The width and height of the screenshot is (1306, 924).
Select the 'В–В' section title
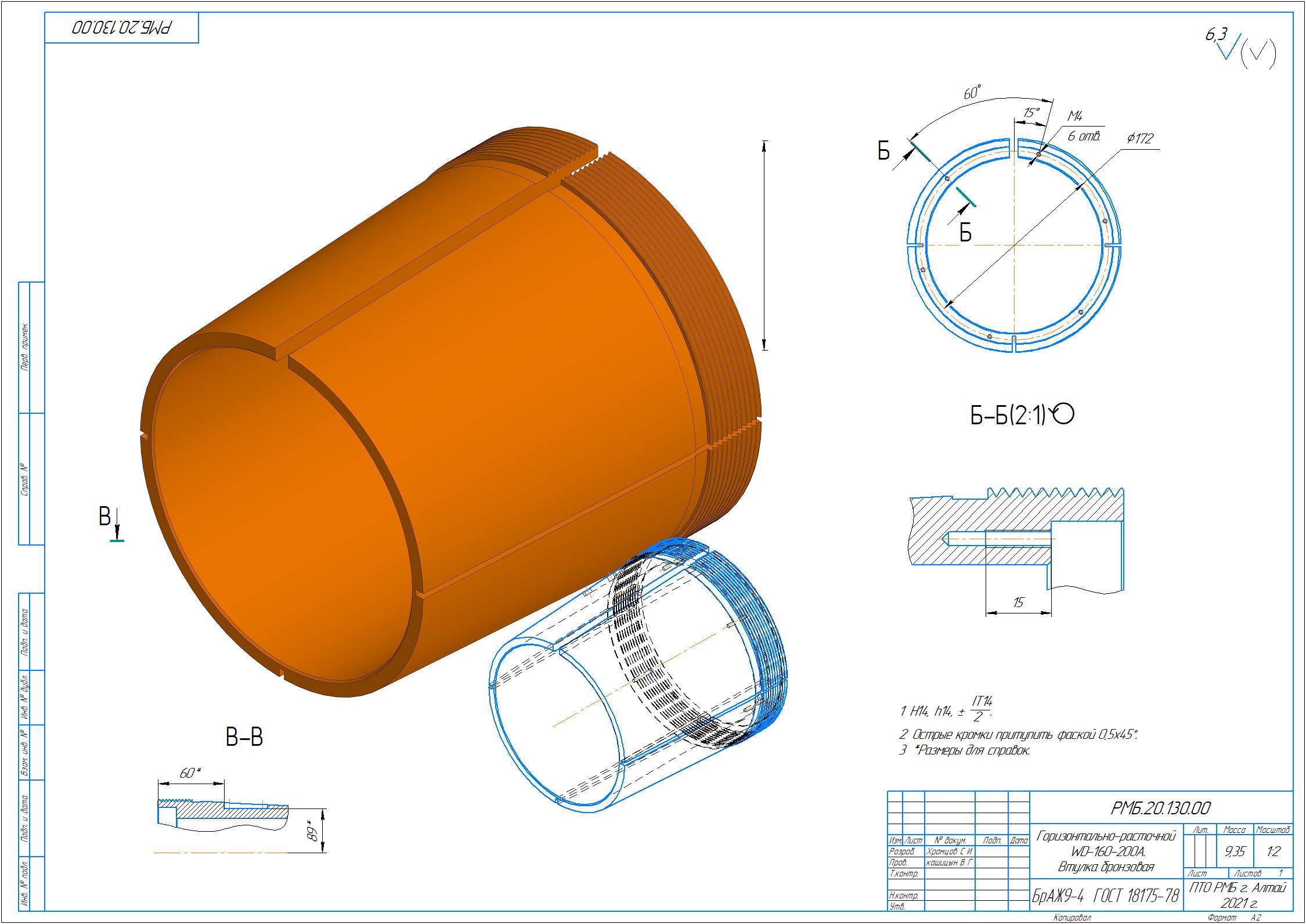point(244,737)
